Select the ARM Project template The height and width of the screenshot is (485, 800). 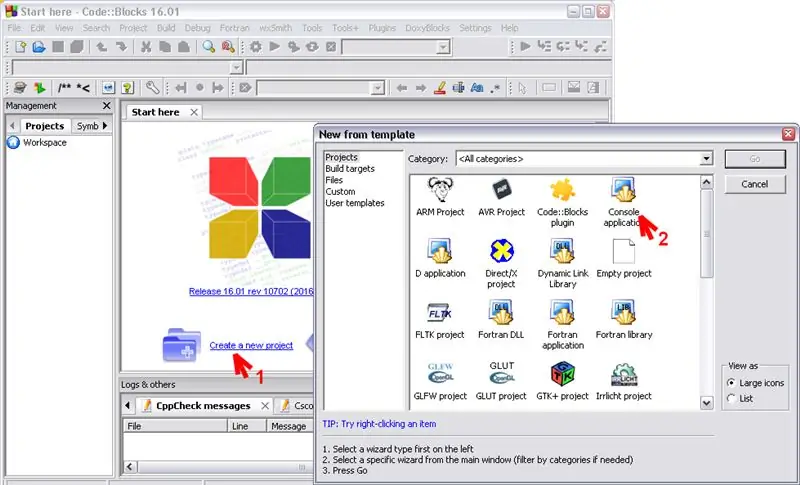point(440,196)
